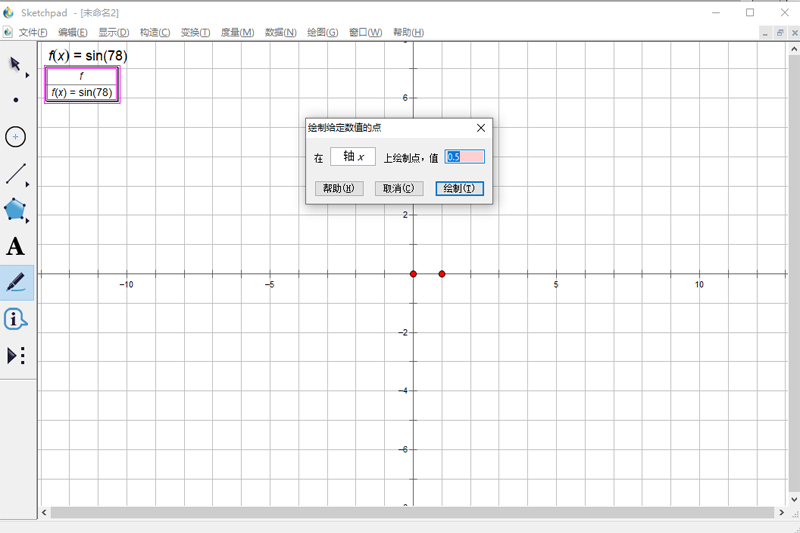Click the 取消(C) button
The image size is (800, 533).
399,189
